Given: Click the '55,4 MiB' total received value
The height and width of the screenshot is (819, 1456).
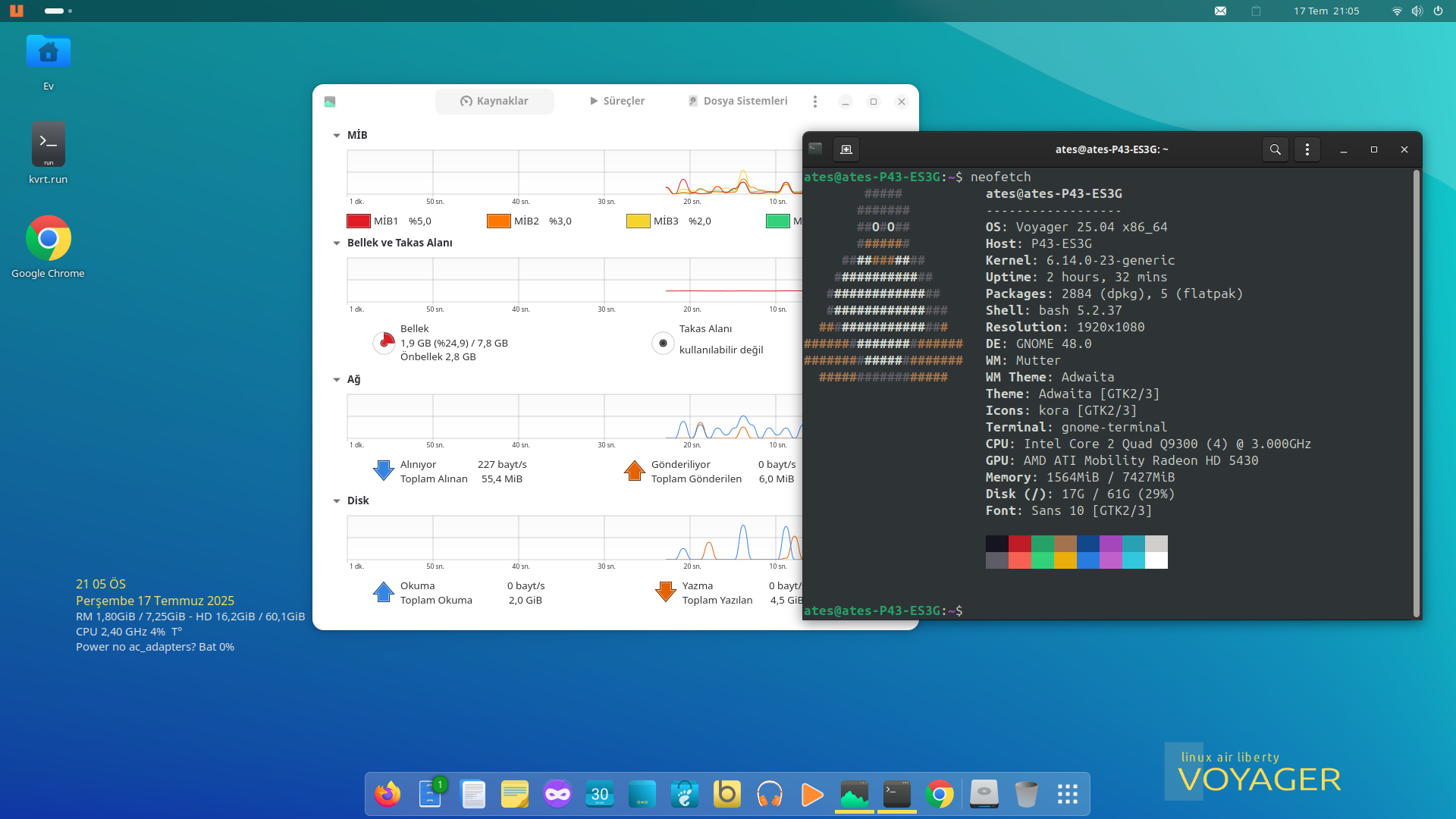Looking at the screenshot, I should coord(502,479).
